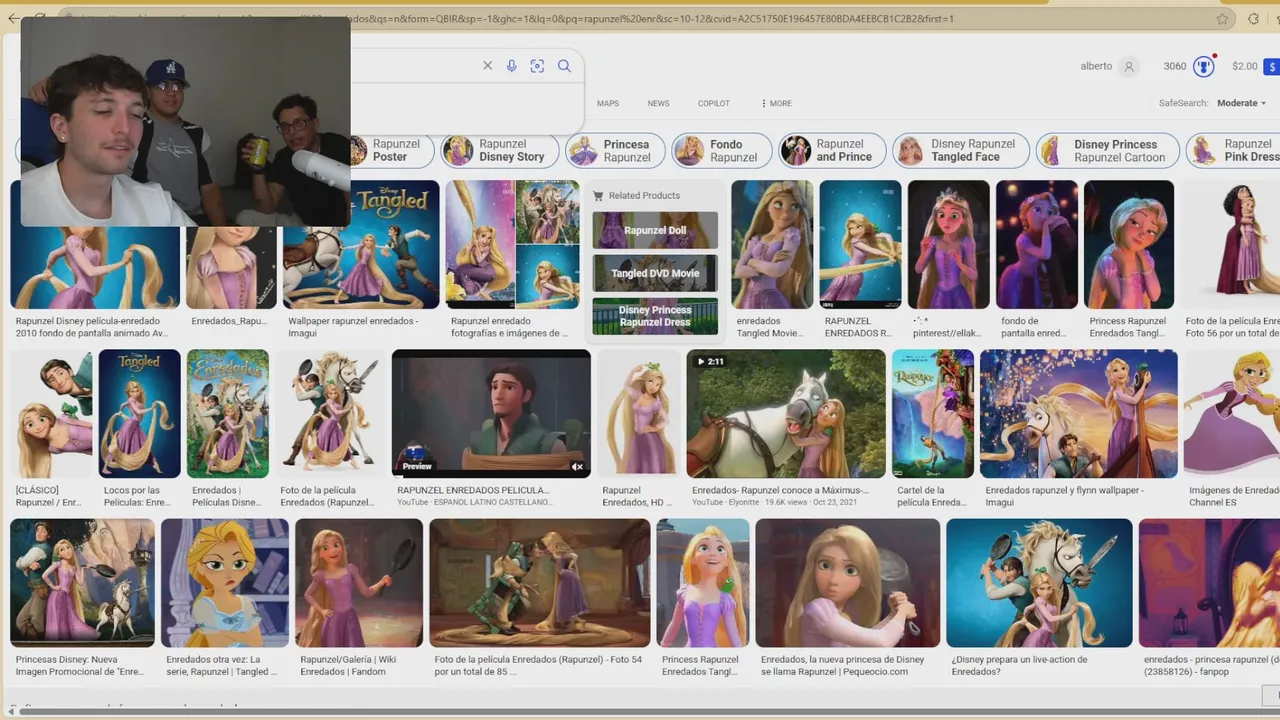Open Enredados Películas Disne poster image
1280x720 pixels.
(x=228, y=414)
